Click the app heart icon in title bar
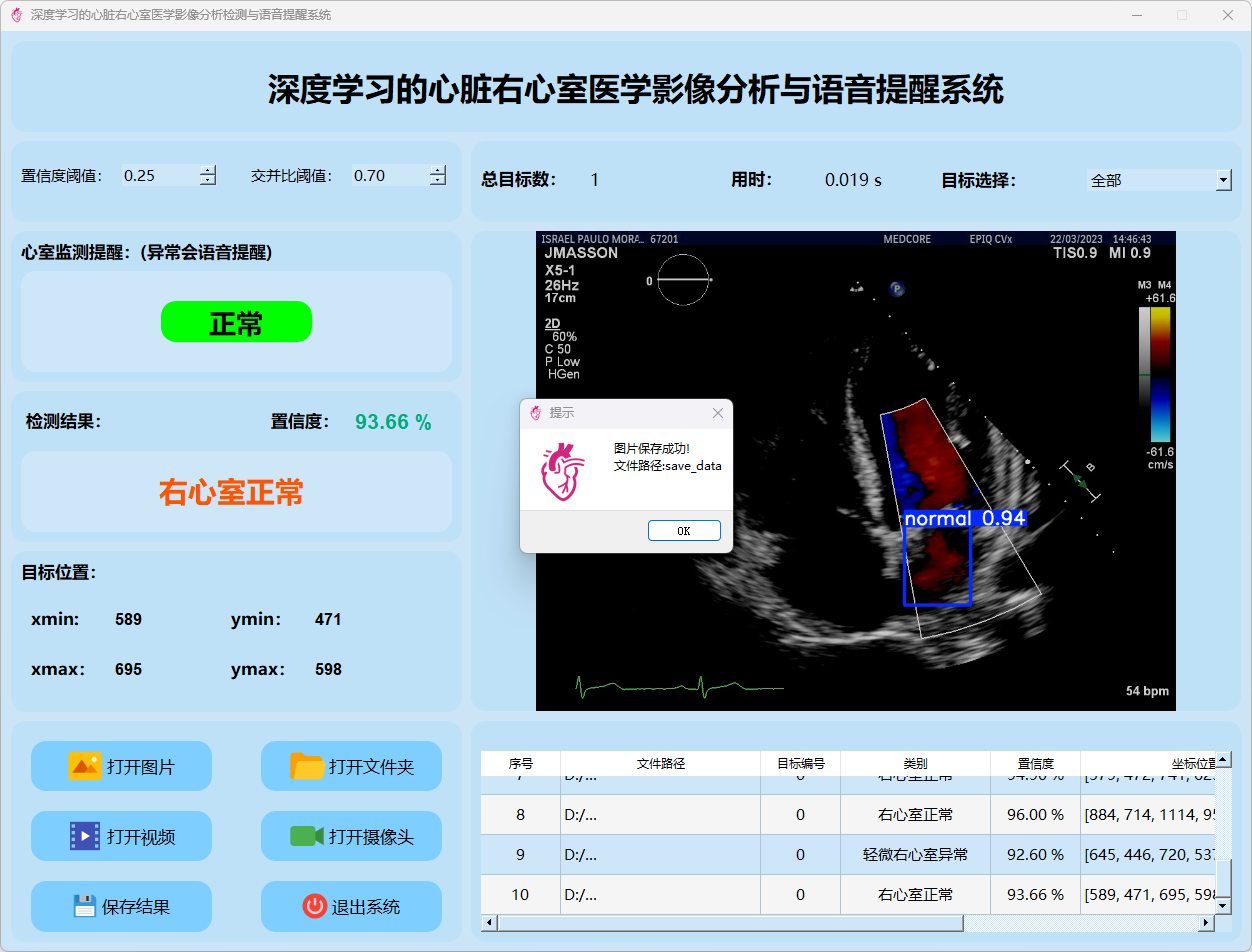 click(x=16, y=15)
